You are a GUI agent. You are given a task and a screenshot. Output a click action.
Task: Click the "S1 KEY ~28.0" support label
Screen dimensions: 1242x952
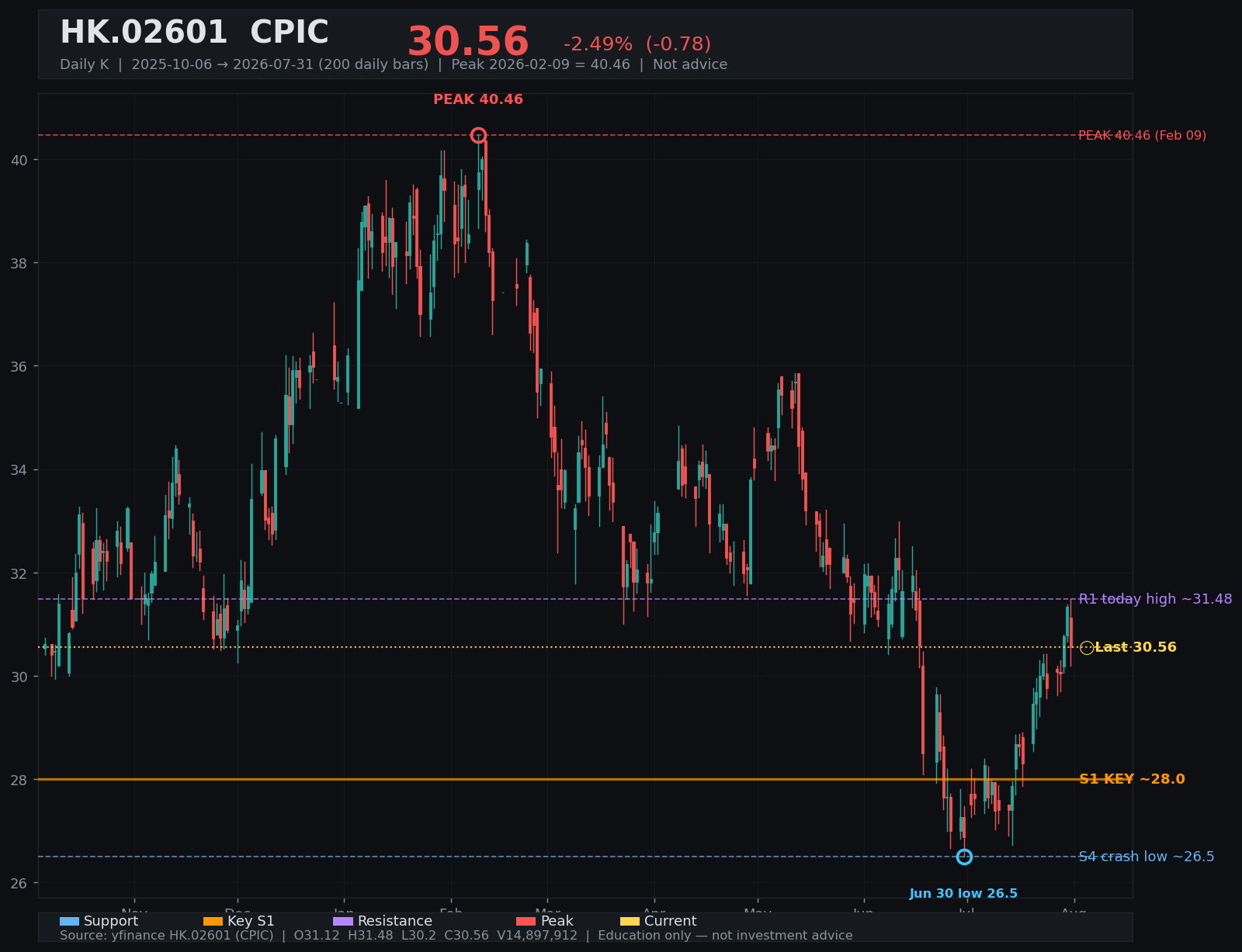[1132, 779]
